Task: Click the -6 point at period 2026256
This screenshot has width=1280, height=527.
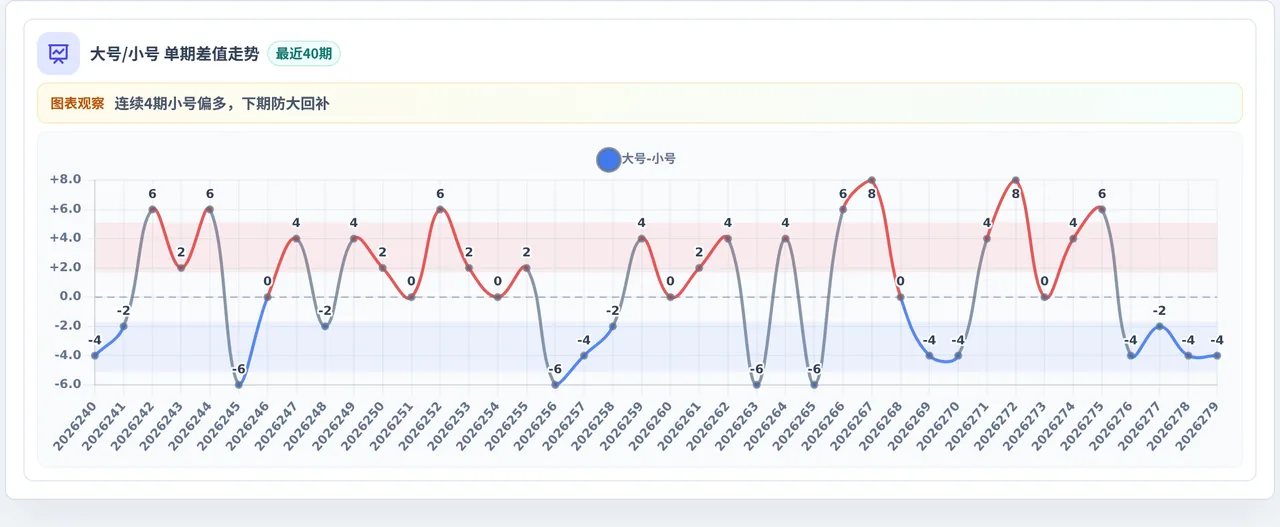Action: pos(555,385)
